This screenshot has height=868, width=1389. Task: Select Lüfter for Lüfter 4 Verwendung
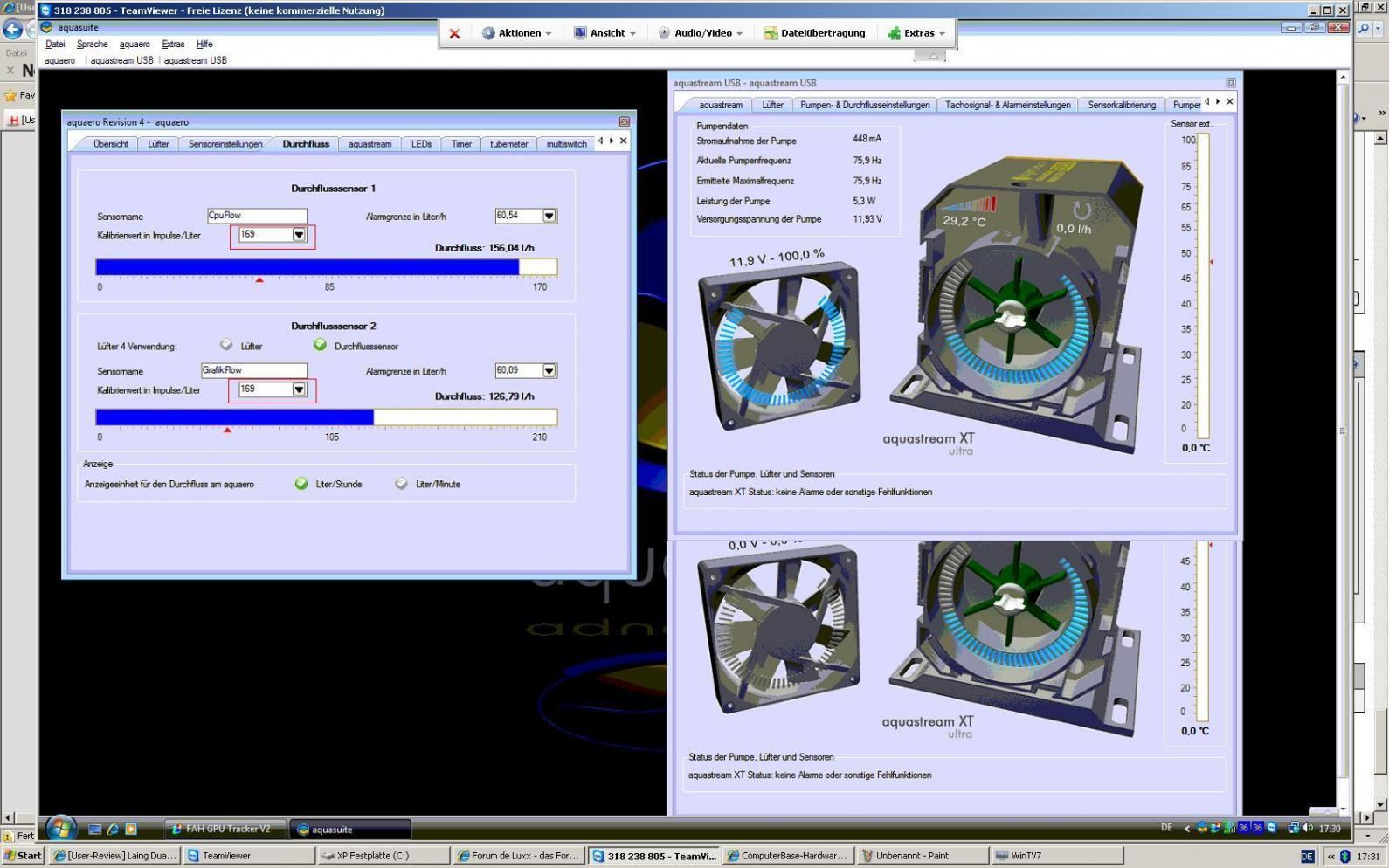pos(226,345)
